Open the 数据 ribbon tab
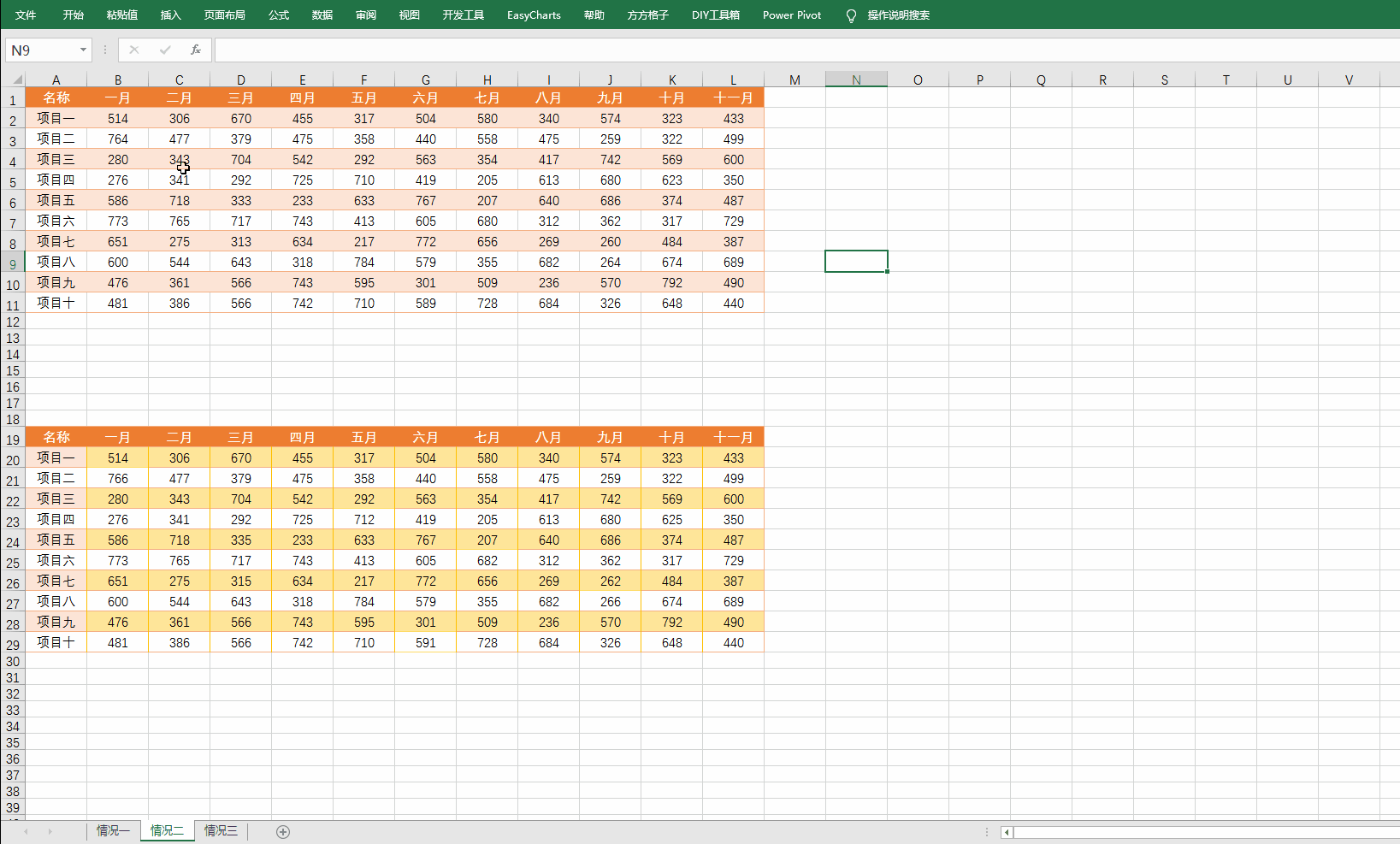Image resolution: width=1400 pixels, height=844 pixels. 322,15
